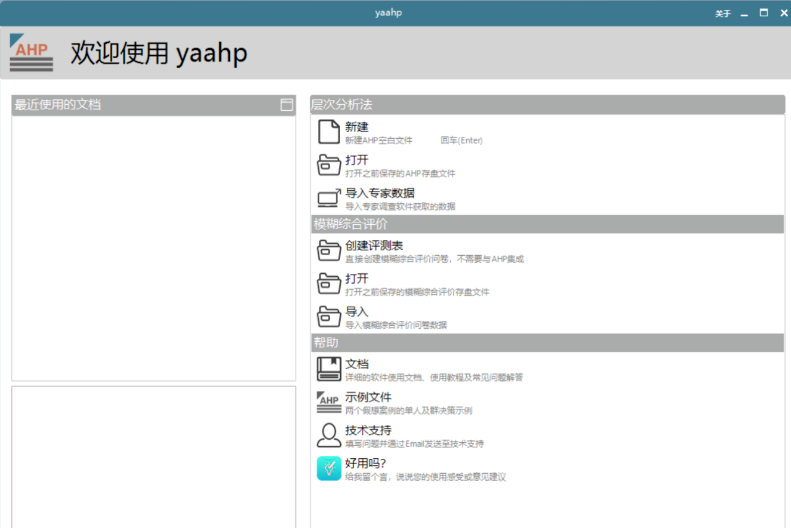The height and width of the screenshot is (528, 791).
Task: Select the 导入专家数据 label
Action: click(x=380, y=193)
